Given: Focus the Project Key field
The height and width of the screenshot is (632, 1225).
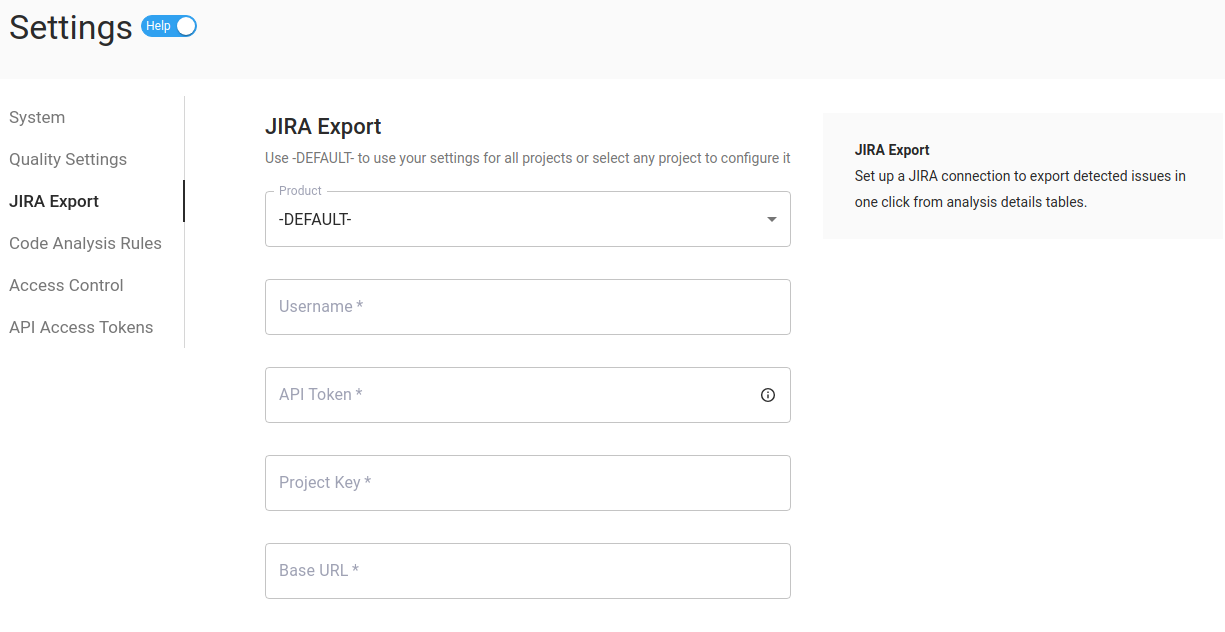Looking at the screenshot, I should 528,483.
